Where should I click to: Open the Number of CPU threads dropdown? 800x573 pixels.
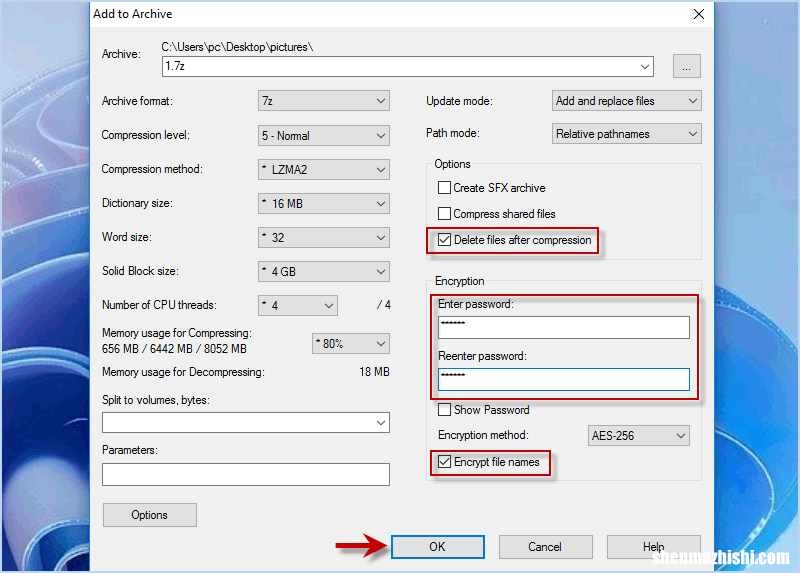tap(298, 305)
